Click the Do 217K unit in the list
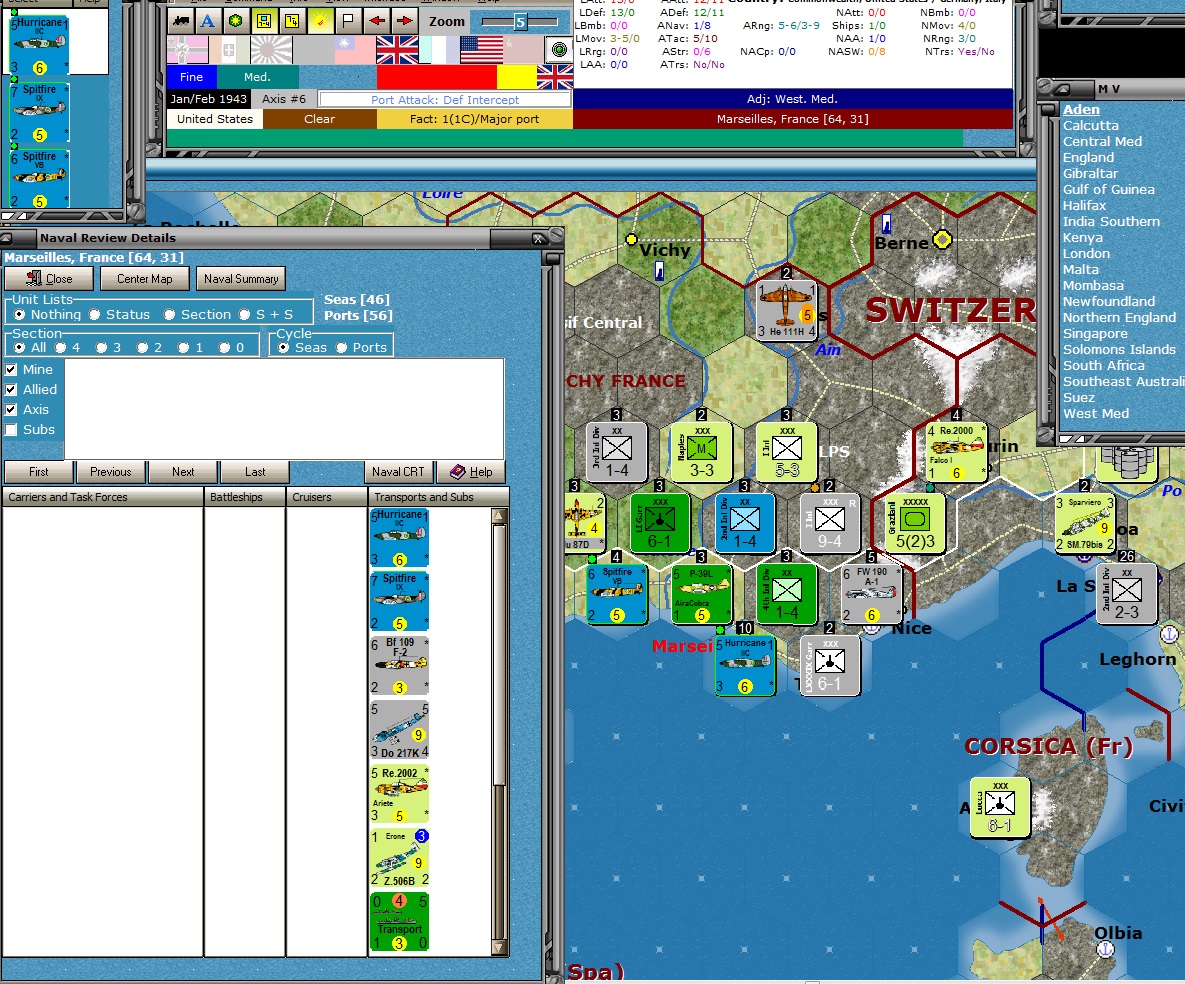 [x=399, y=730]
